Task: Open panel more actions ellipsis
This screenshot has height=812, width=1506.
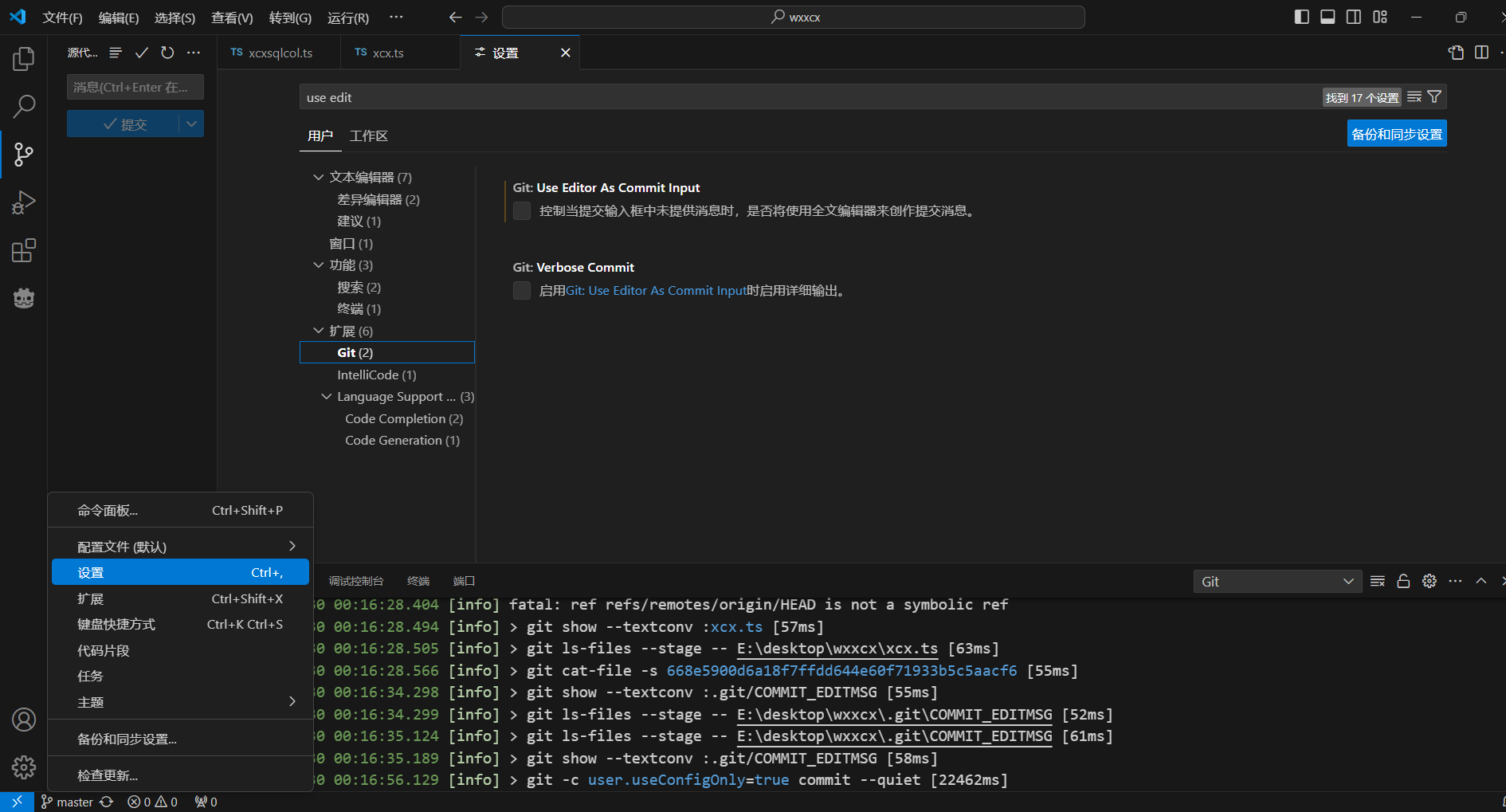Action: (1455, 581)
